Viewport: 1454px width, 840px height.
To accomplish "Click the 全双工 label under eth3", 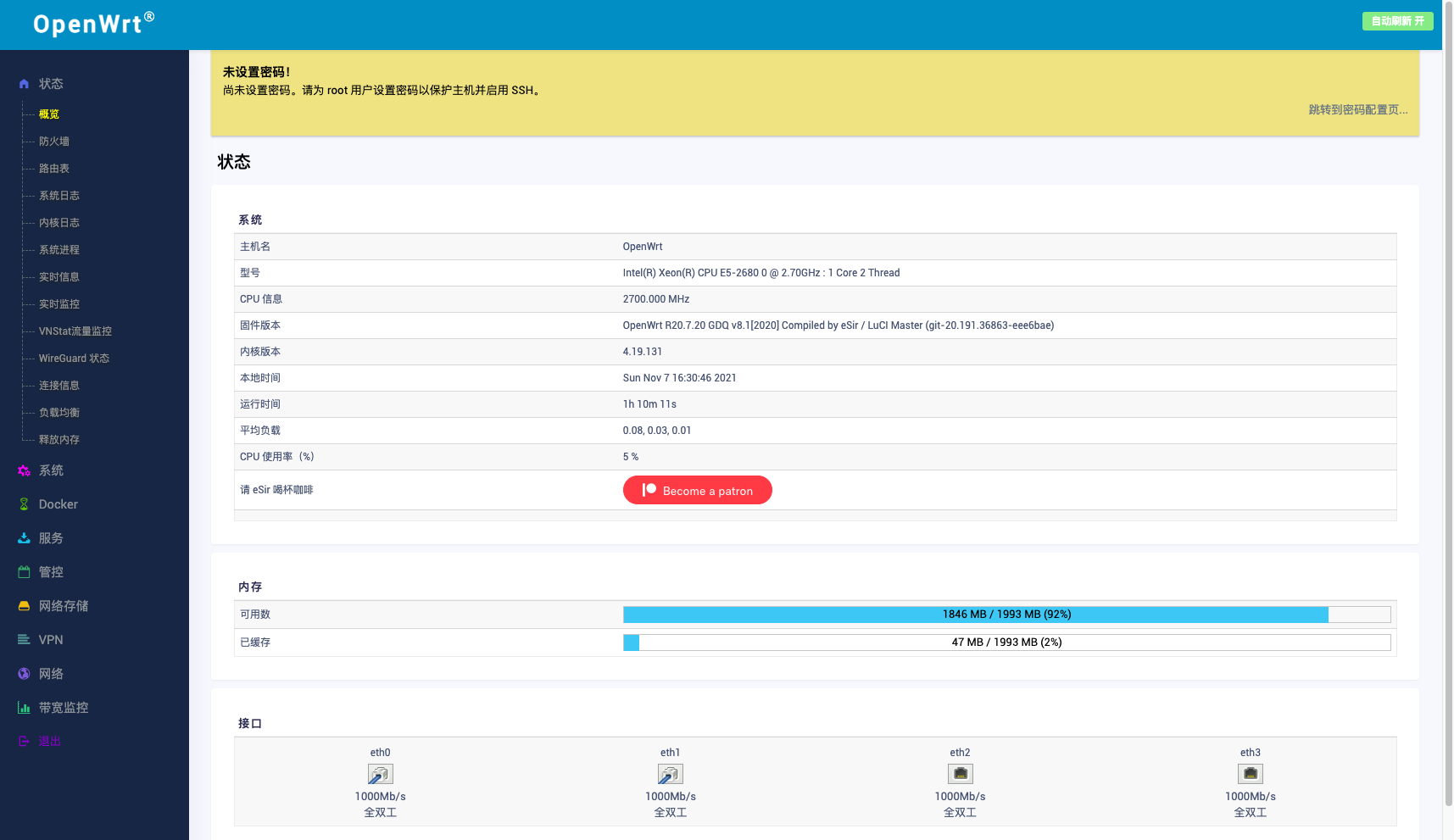I will [x=1250, y=813].
